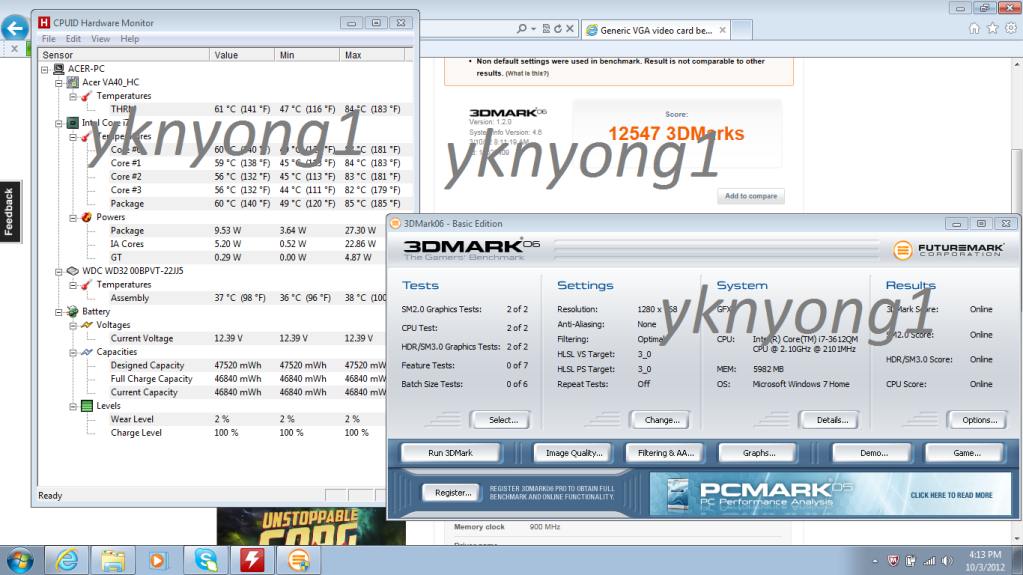
Task: Launch the Demo button
Action: (873, 453)
